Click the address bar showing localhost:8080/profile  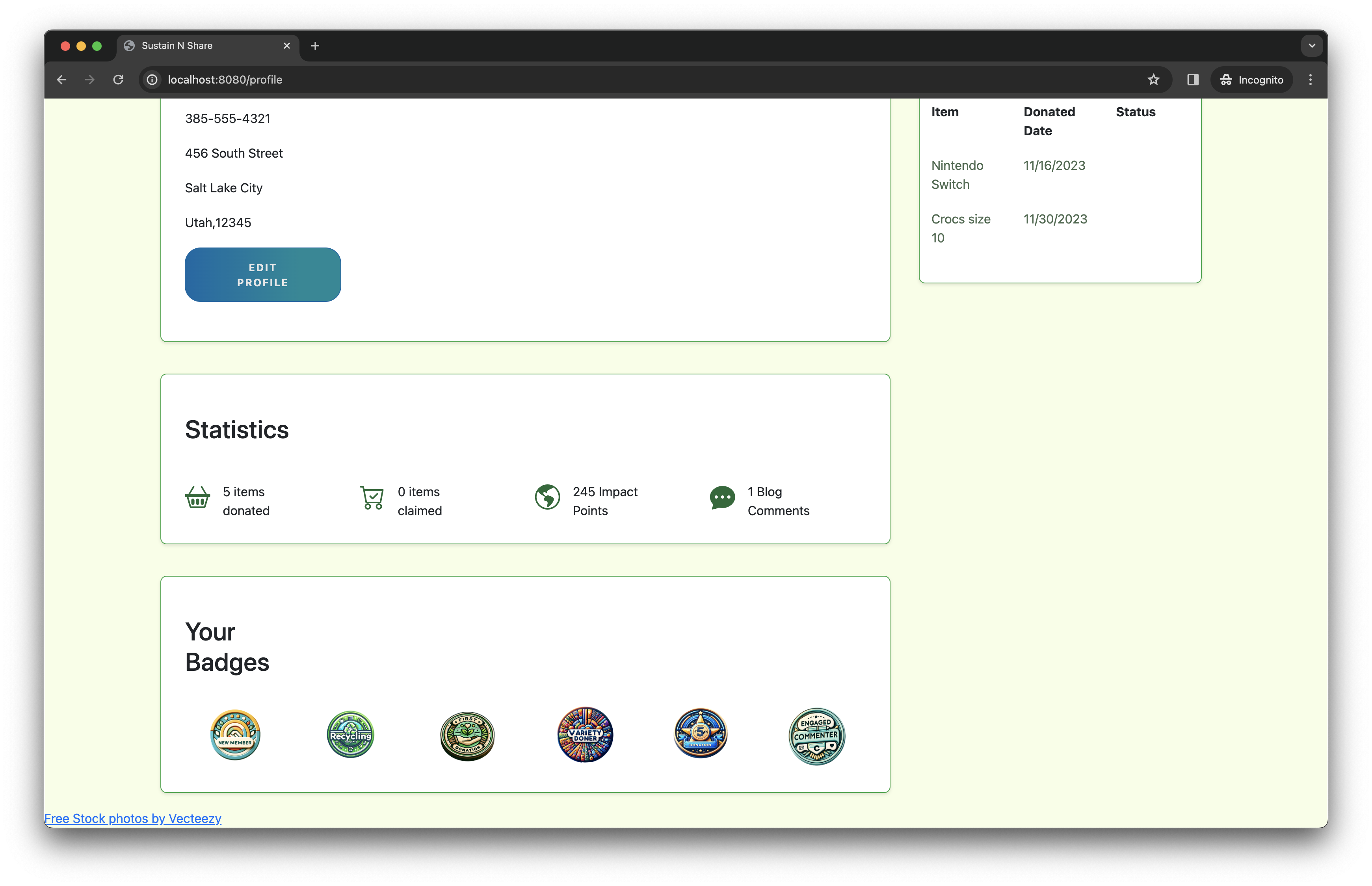click(225, 79)
